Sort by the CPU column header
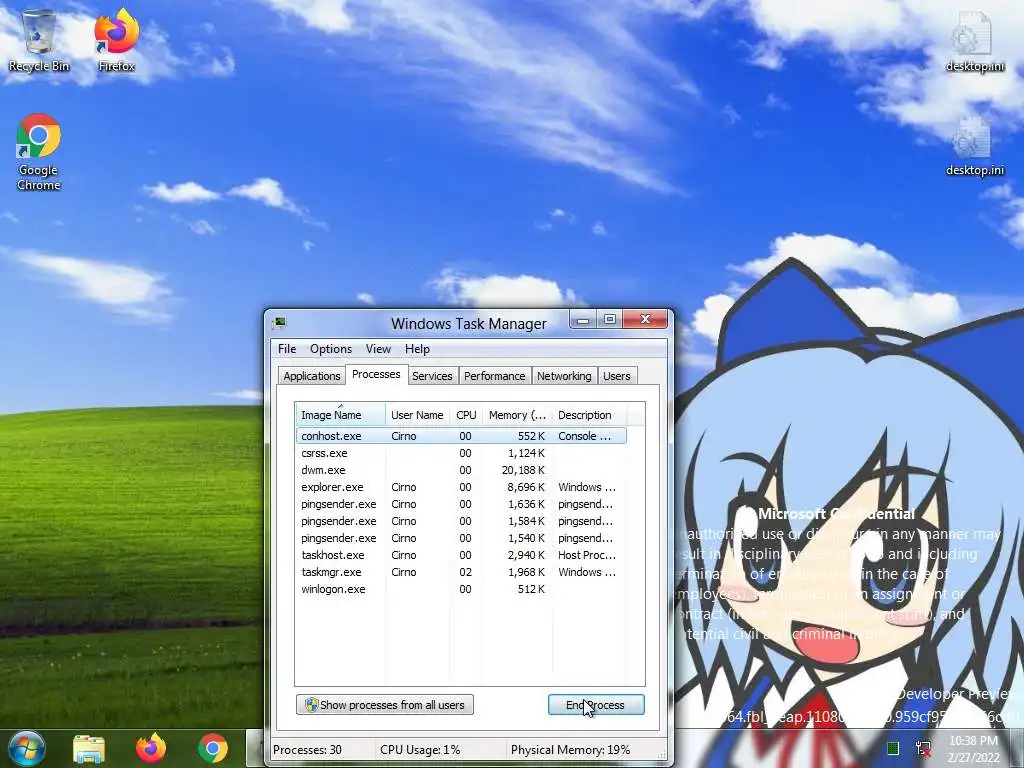Viewport: 1024px width, 768px height. point(466,415)
